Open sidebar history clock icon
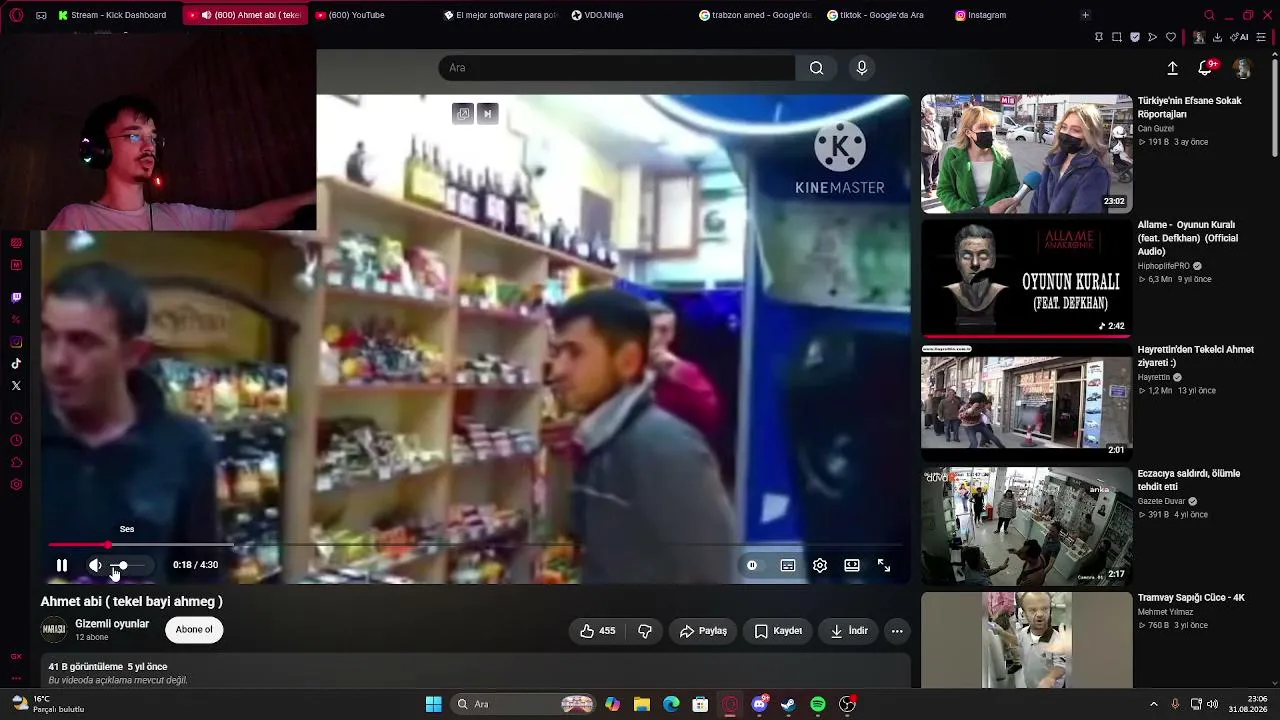The height and width of the screenshot is (720, 1280). (x=16, y=441)
